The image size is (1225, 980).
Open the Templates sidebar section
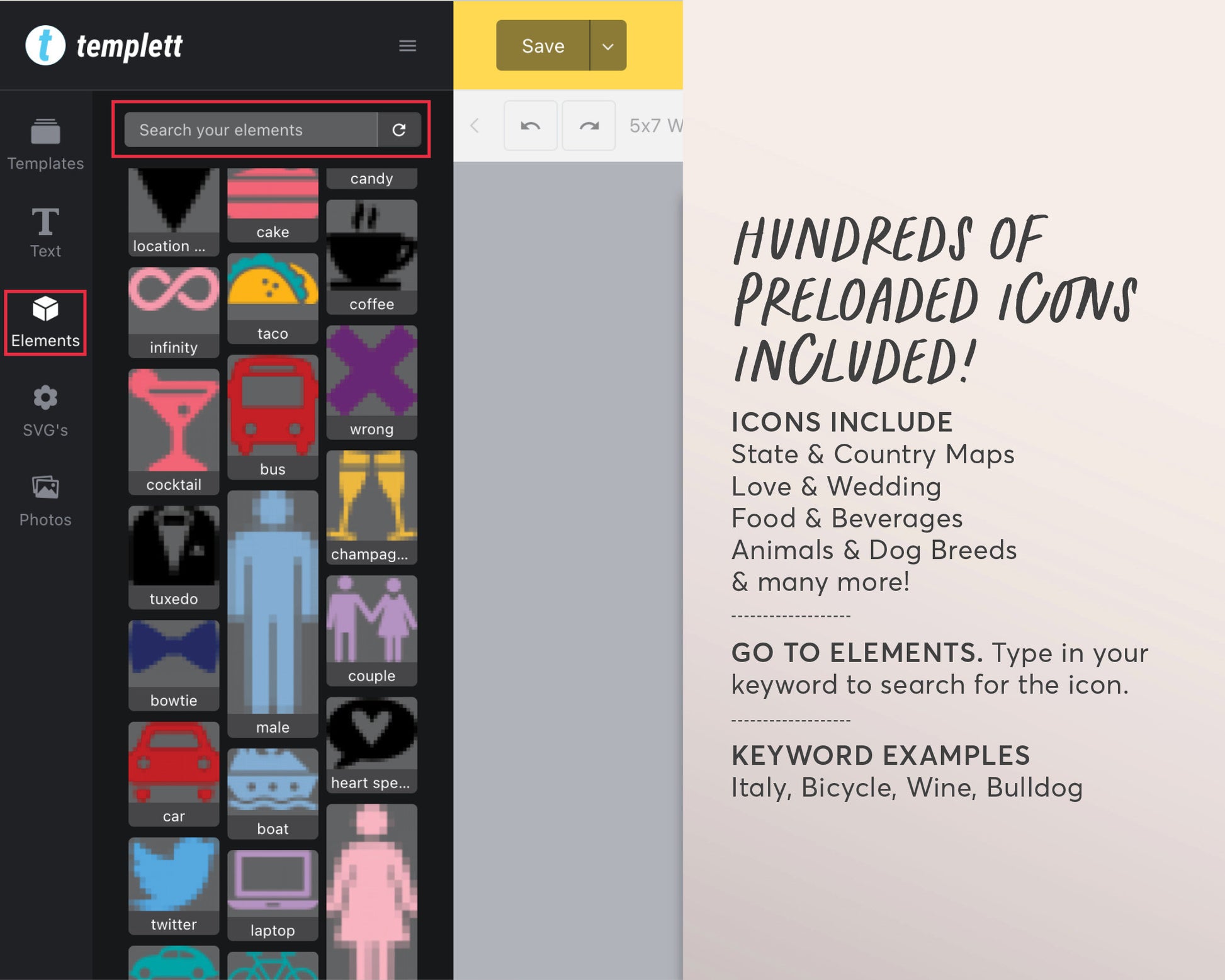coord(45,145)
